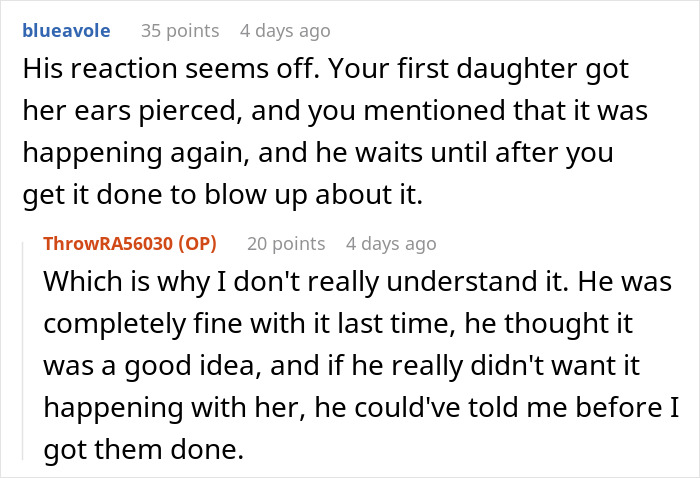Open blueavole's user profile
The image size is (700, 478).
(68, 31)
